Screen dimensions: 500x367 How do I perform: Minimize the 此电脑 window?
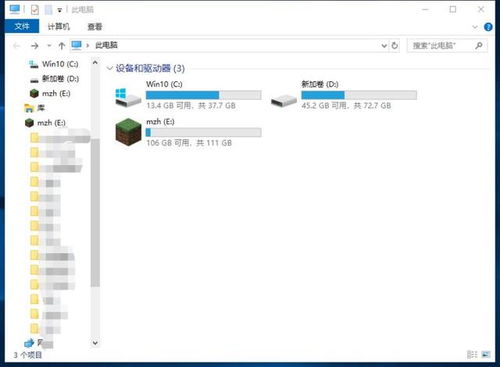pos(425,9)
